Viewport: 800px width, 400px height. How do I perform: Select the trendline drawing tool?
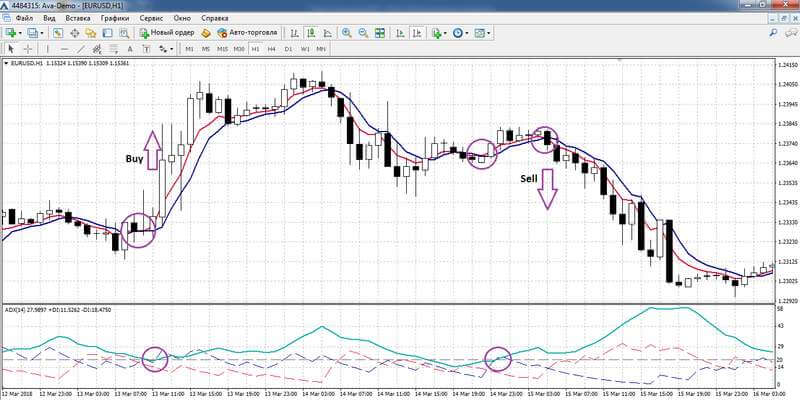(x=81, y=49)
